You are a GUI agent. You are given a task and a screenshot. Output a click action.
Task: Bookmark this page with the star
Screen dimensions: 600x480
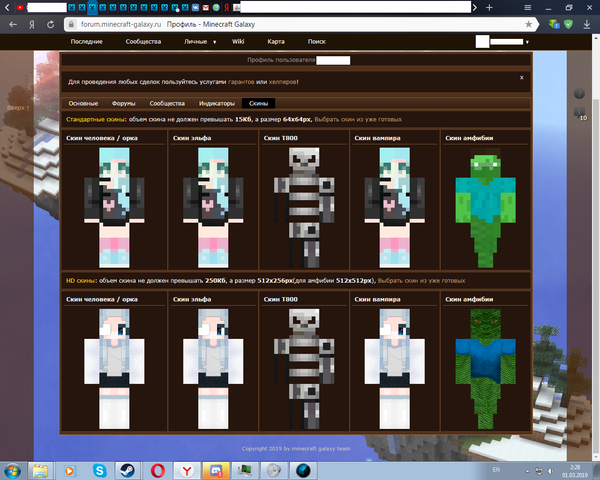pos(528,24)
